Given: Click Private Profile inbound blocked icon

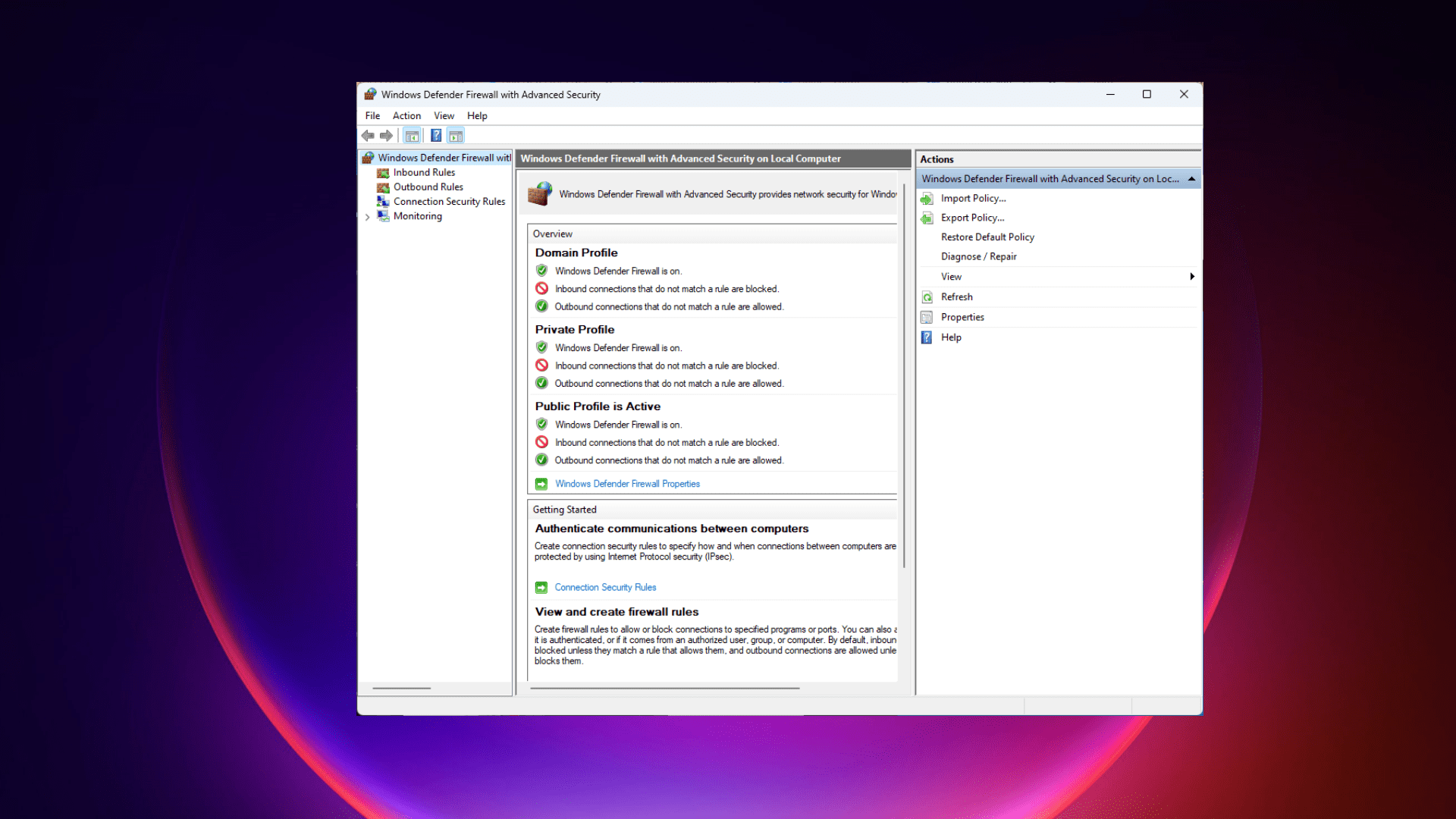Looking at the screenshot, I should tap(541, 366).
